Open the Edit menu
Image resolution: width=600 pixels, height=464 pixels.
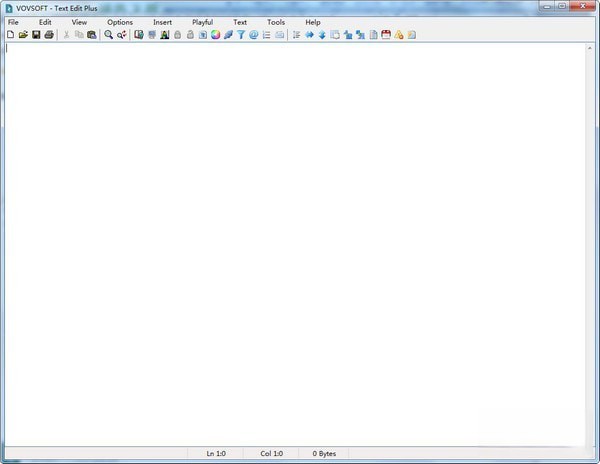(x=45, y=22)
